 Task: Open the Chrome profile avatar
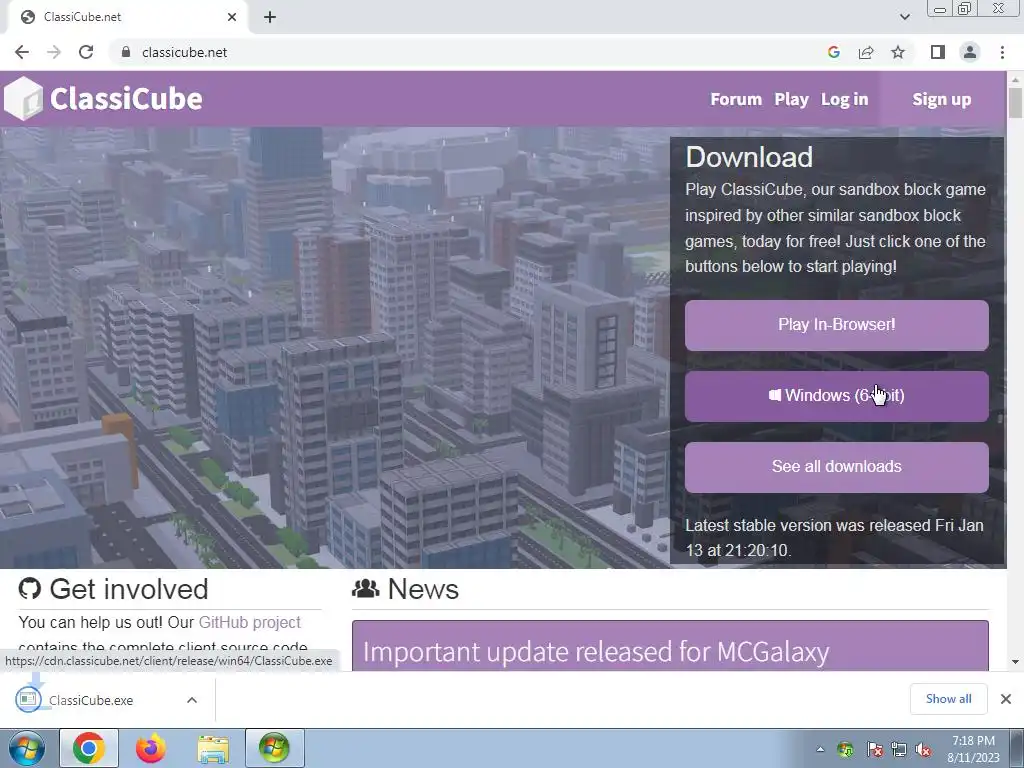point(970,52)
